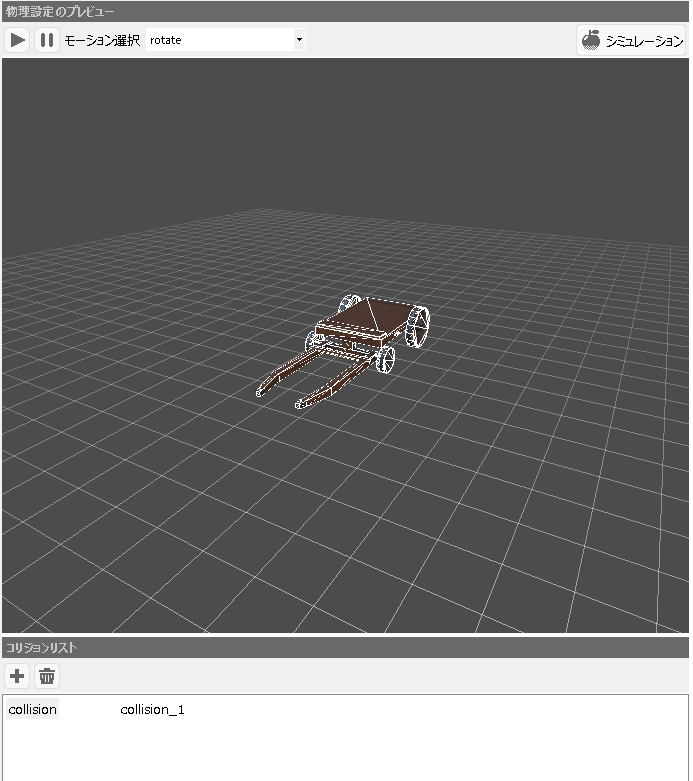The image size is (693, 781).
Task: Click the cart's front right wheel
Action: 386,359
